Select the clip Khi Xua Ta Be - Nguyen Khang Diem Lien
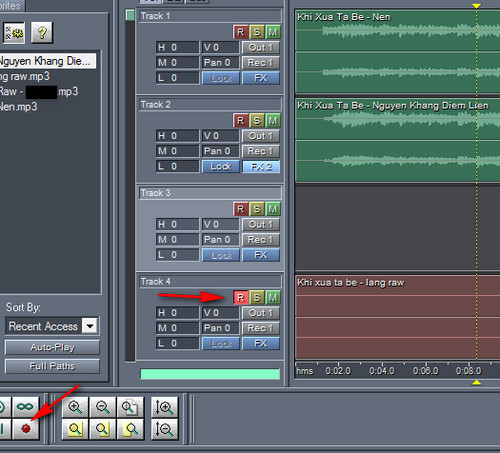 coord(397,140)
